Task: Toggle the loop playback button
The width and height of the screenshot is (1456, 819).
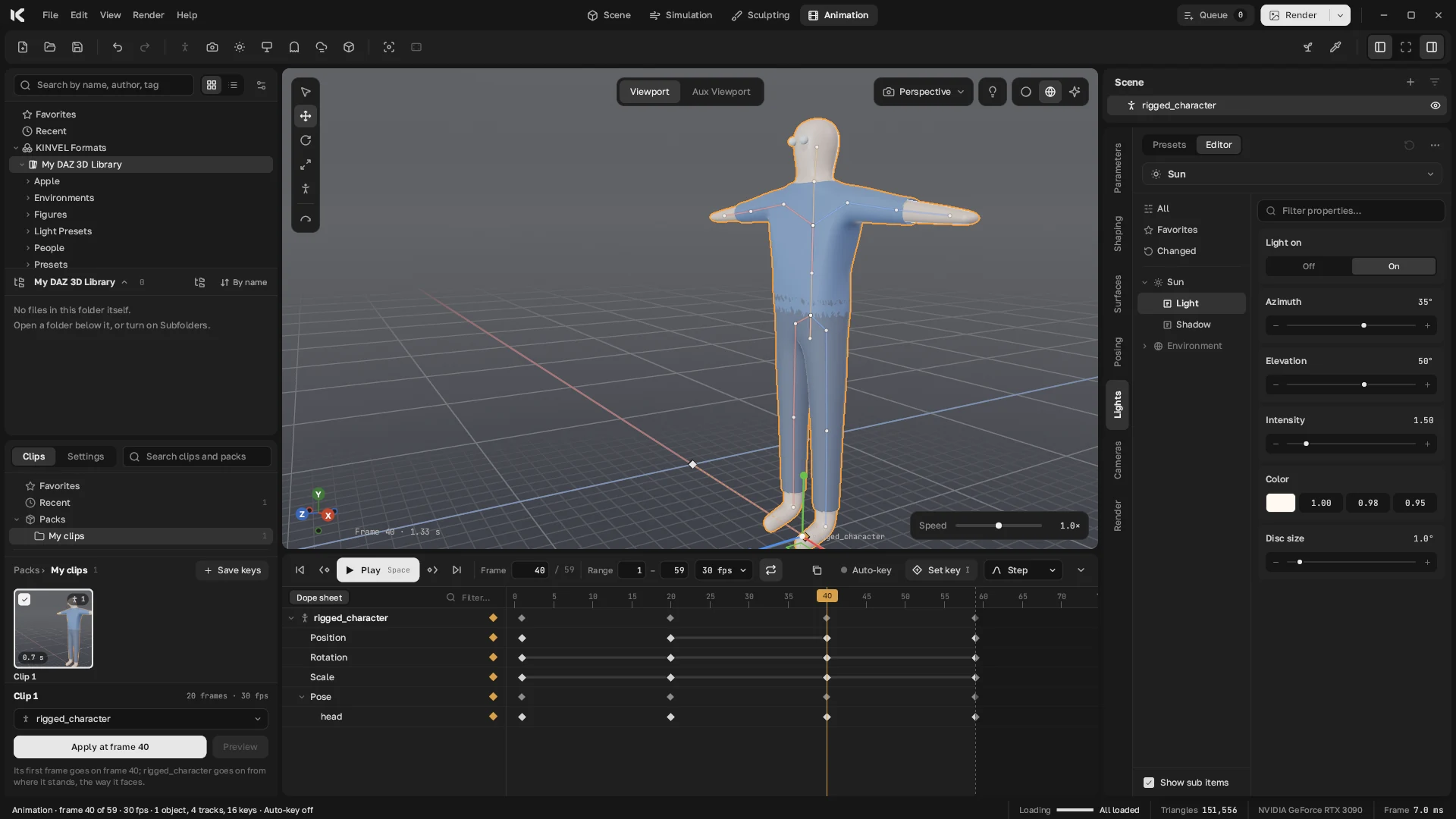Action: (770, 570)
